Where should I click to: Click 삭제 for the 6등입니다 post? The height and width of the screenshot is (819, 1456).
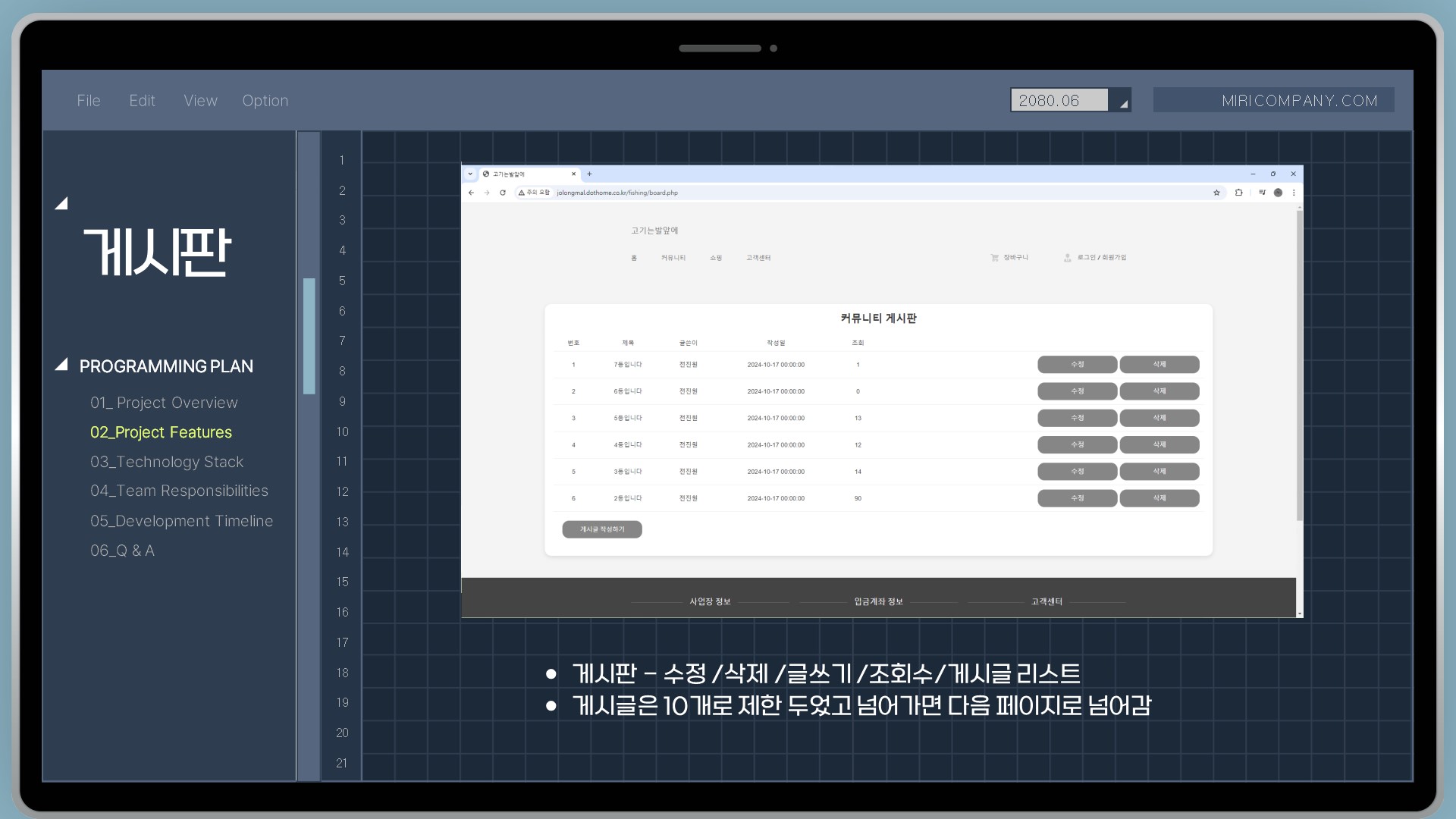pyautogui.click(x=1159, y=391)
